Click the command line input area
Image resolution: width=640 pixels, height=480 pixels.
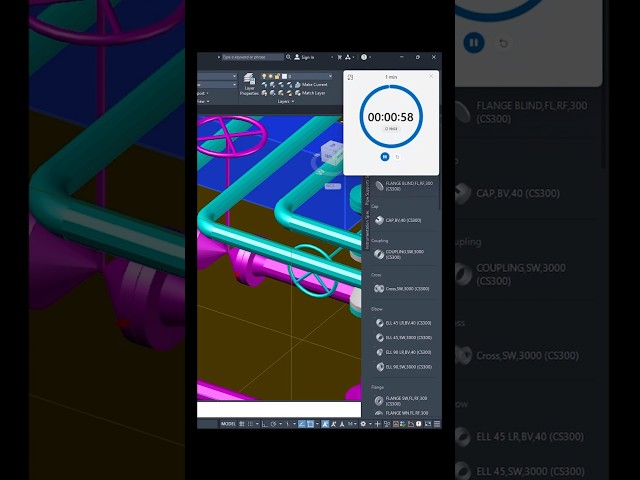(279, 409)
